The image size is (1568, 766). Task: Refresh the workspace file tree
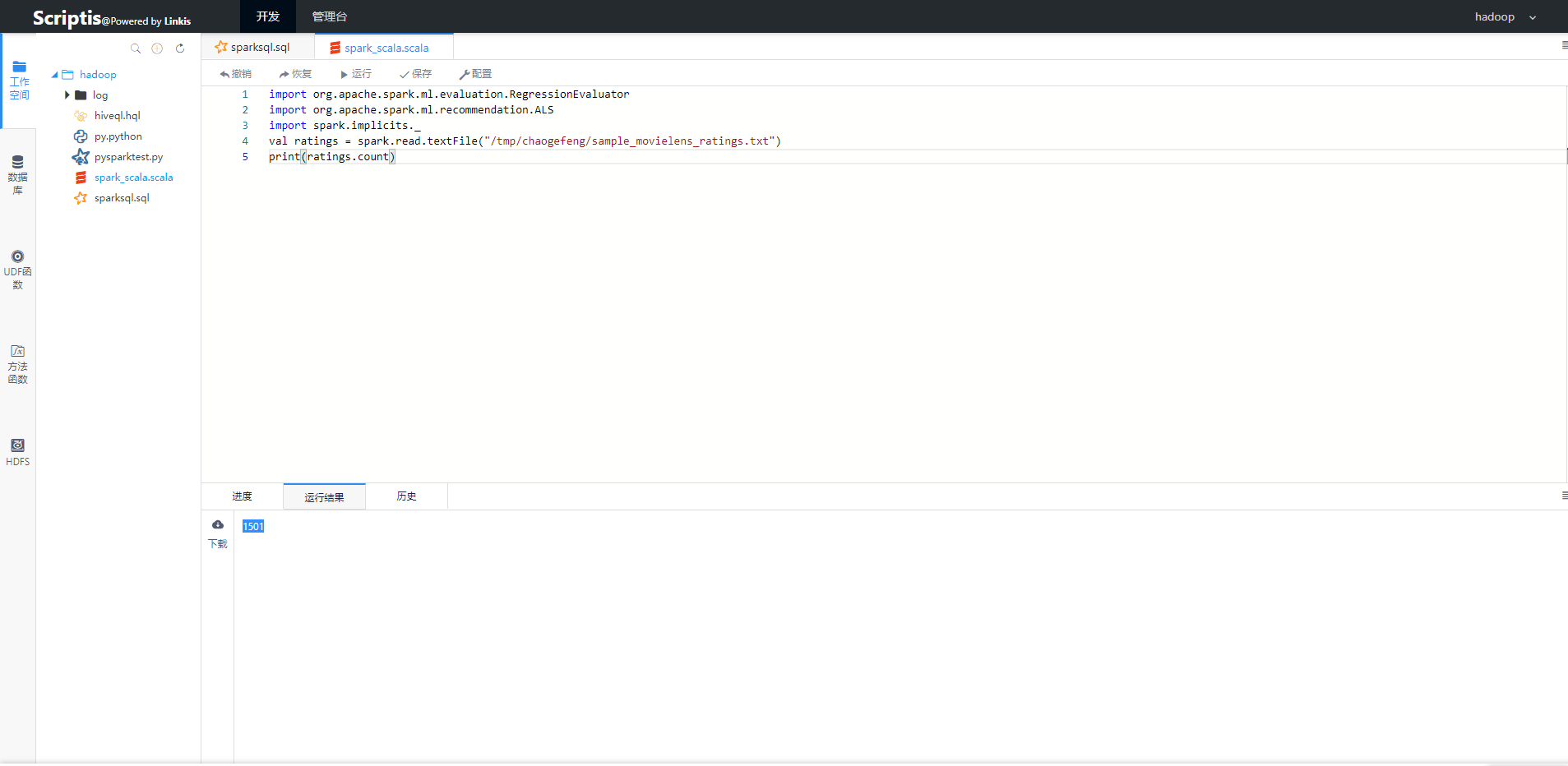tap(180, 48)
